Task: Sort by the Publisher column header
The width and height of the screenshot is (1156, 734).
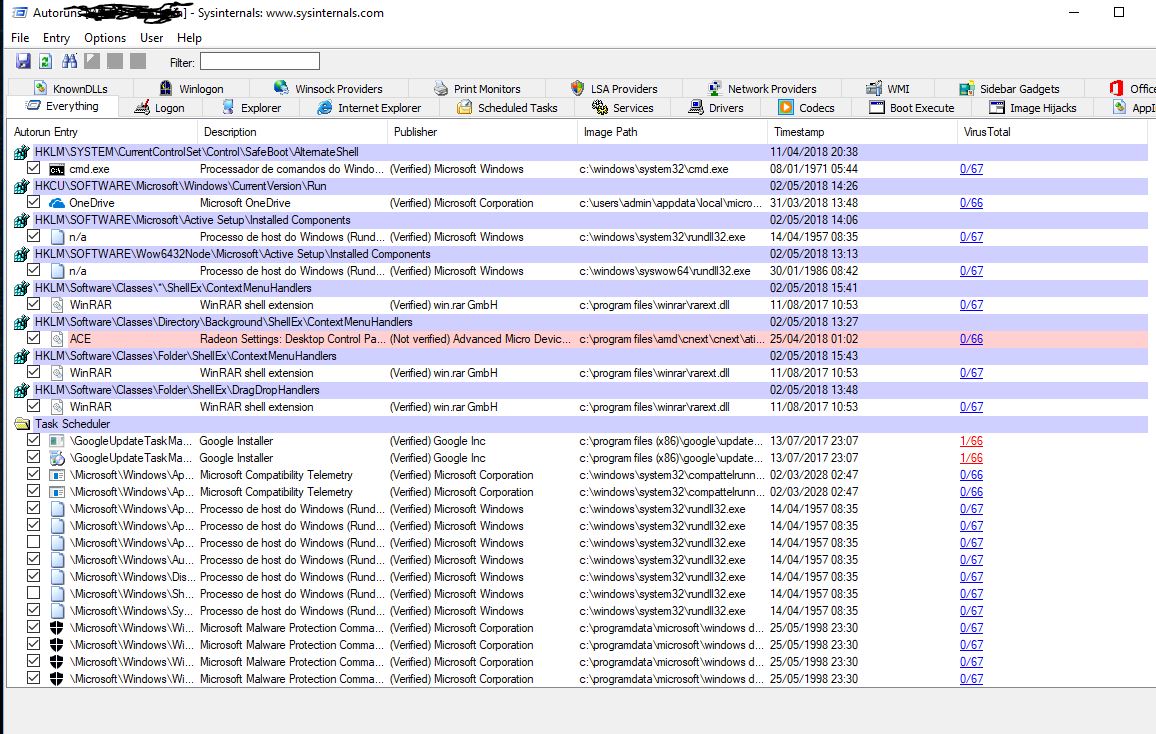Action: pyautogui.click(x=482, y=132)
